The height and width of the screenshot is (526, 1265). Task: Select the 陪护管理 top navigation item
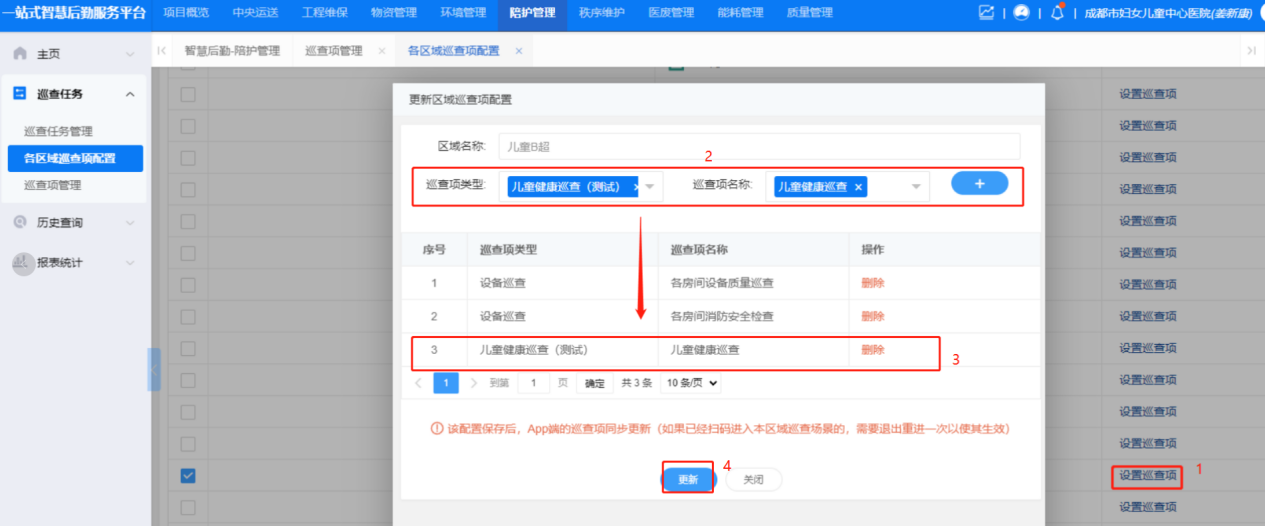point(532,13)
